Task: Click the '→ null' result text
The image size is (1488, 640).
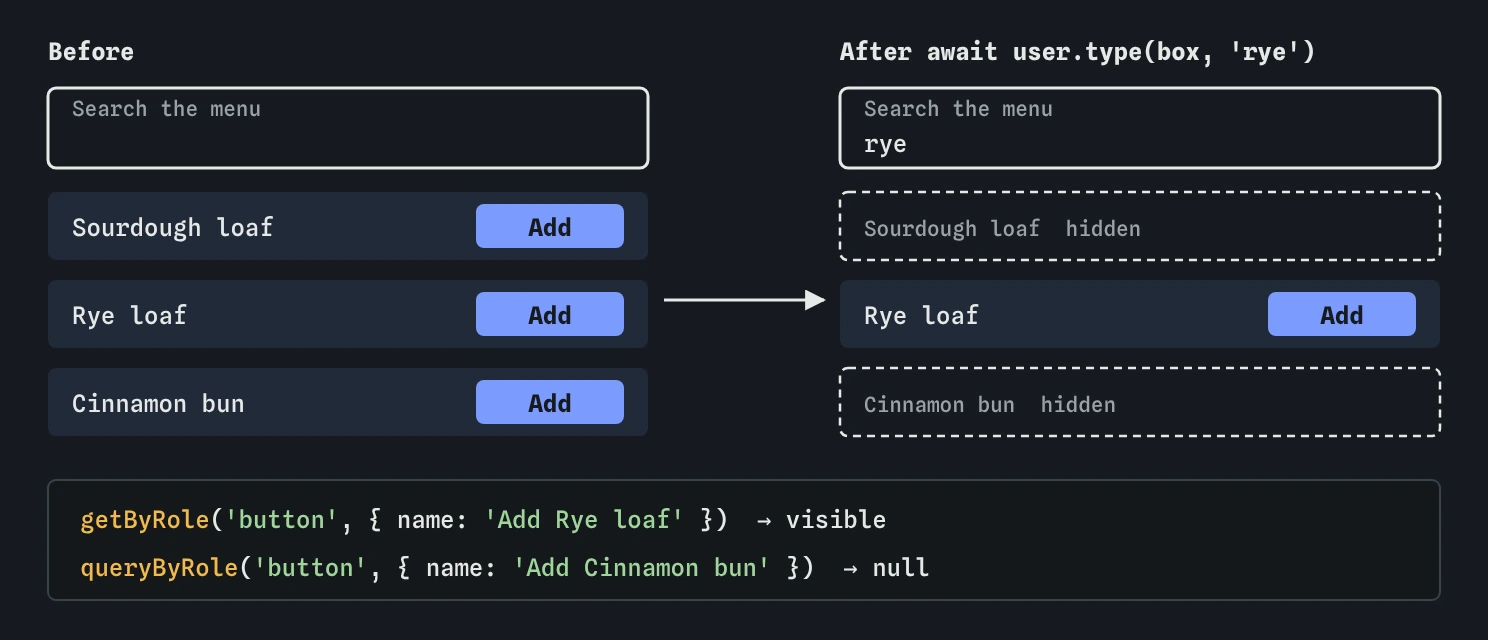Action: tap(886, 568)
